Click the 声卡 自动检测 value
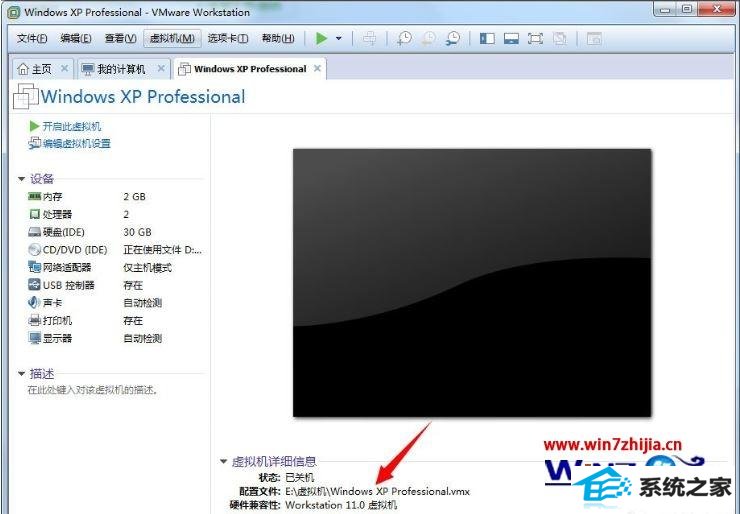740x514 pixels. [143, 303]
